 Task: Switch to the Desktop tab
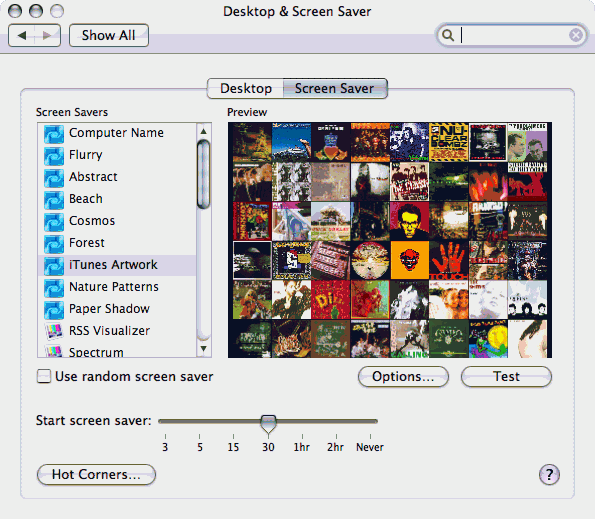(246, 88)
